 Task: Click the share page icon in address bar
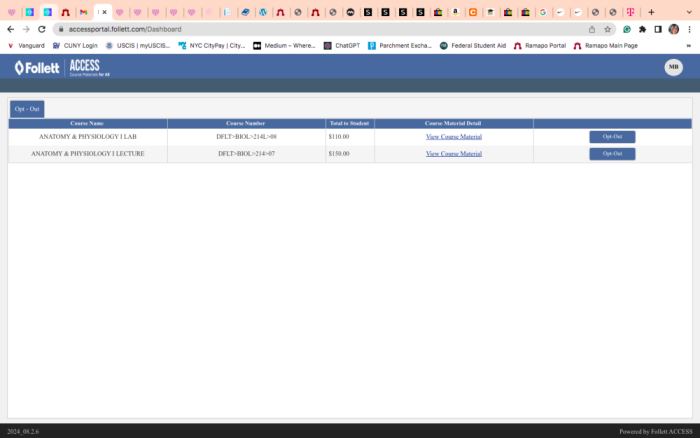click(592, 29)
